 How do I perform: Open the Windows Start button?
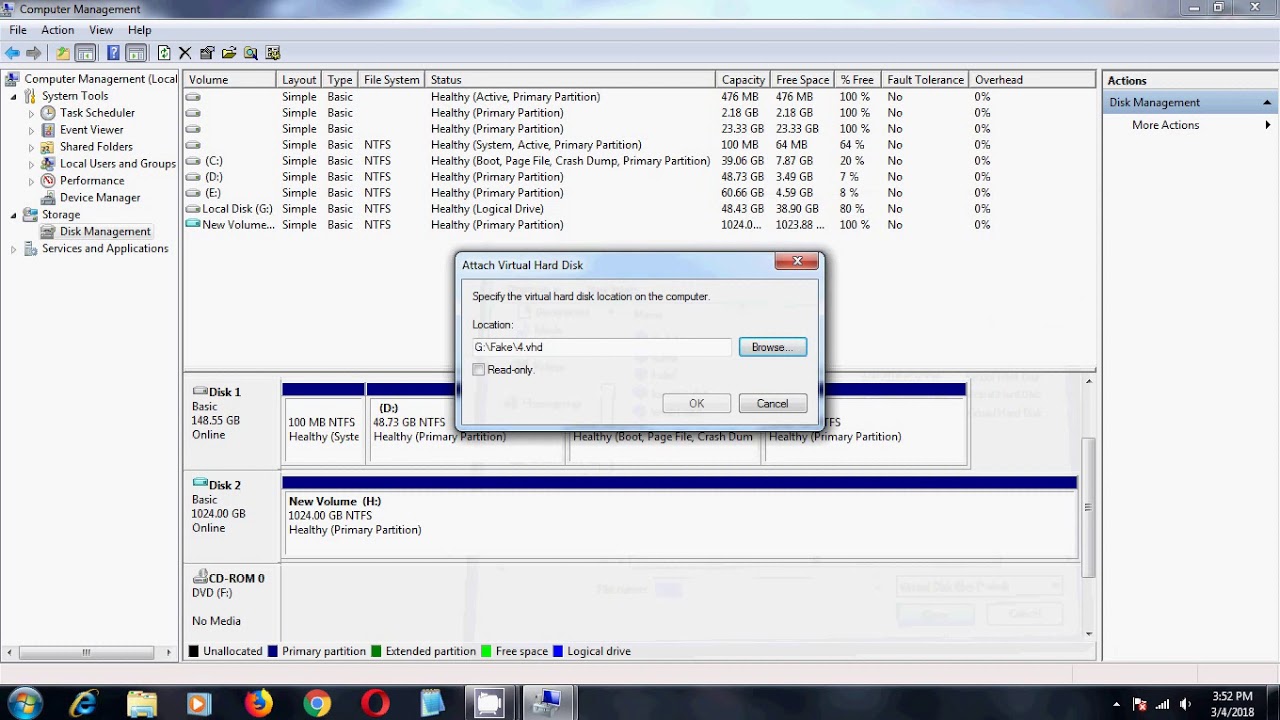coord(25,703)
